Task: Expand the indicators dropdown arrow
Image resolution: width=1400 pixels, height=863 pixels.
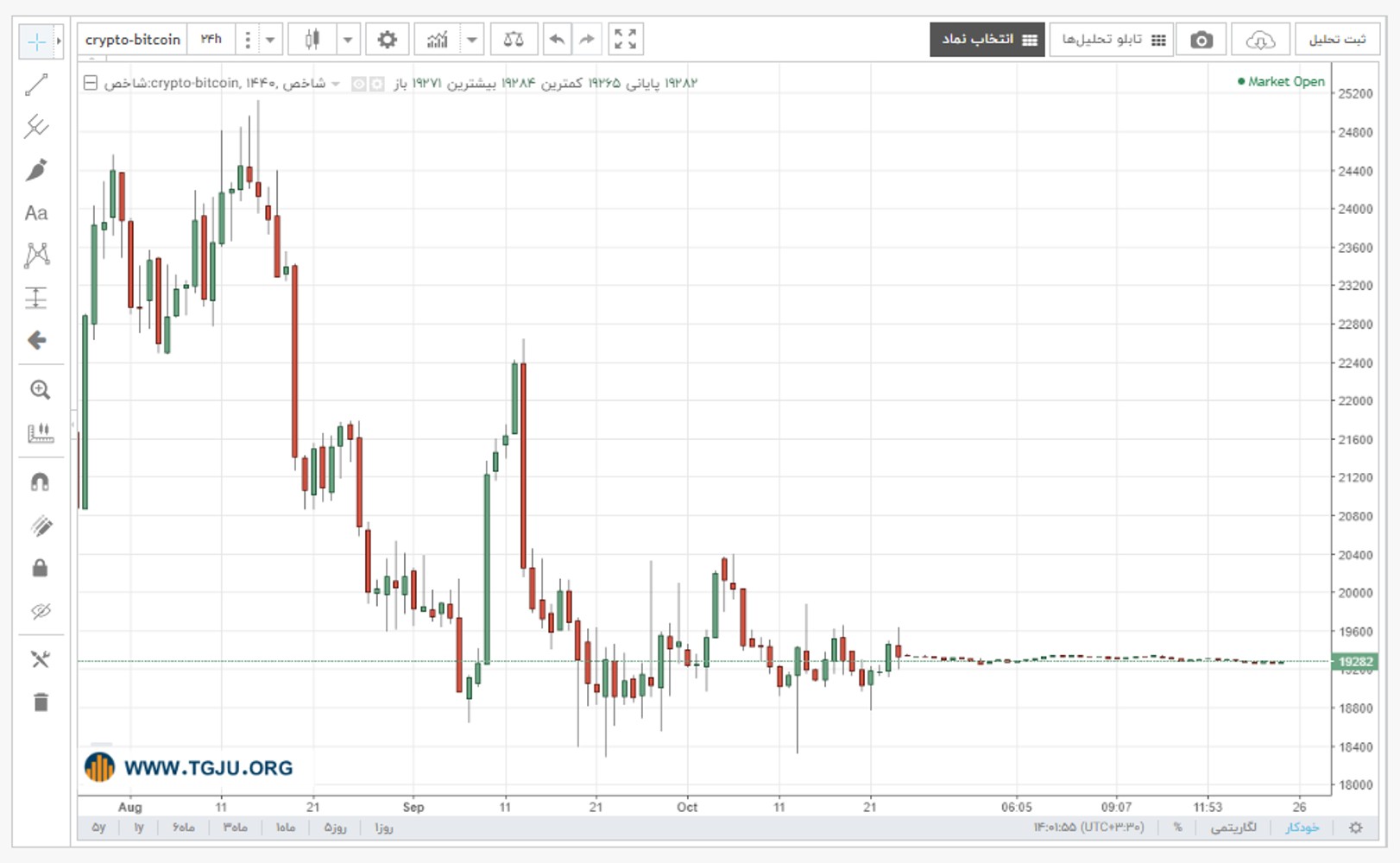Action: (472, 40)
